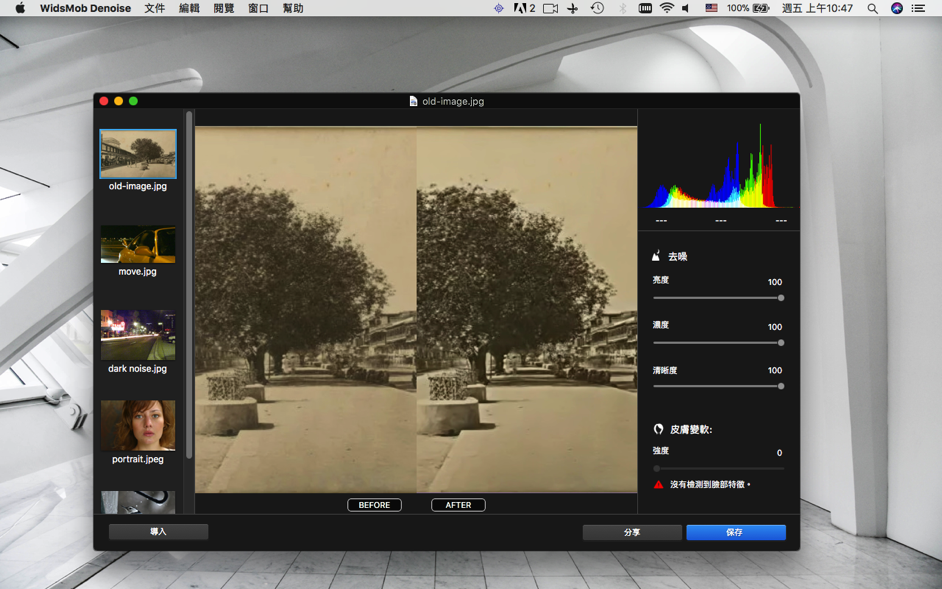Viewport: 942px width, 589px height.
Task: Open the US input source flag menu
Action: (711, 8)
